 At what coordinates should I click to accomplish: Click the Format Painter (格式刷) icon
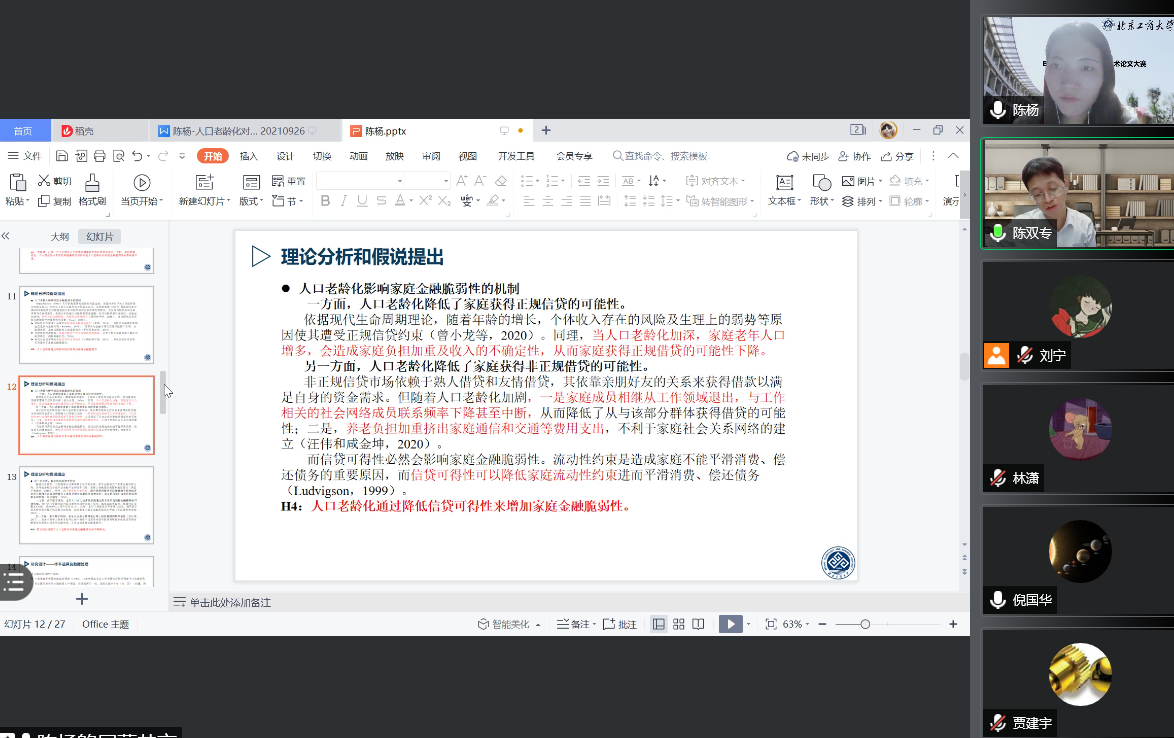(92, 182)
